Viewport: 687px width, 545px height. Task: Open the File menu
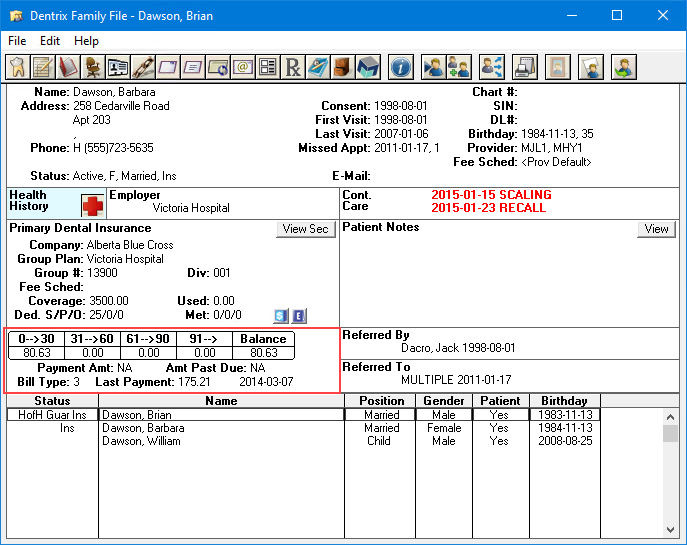tap(17, 41)
